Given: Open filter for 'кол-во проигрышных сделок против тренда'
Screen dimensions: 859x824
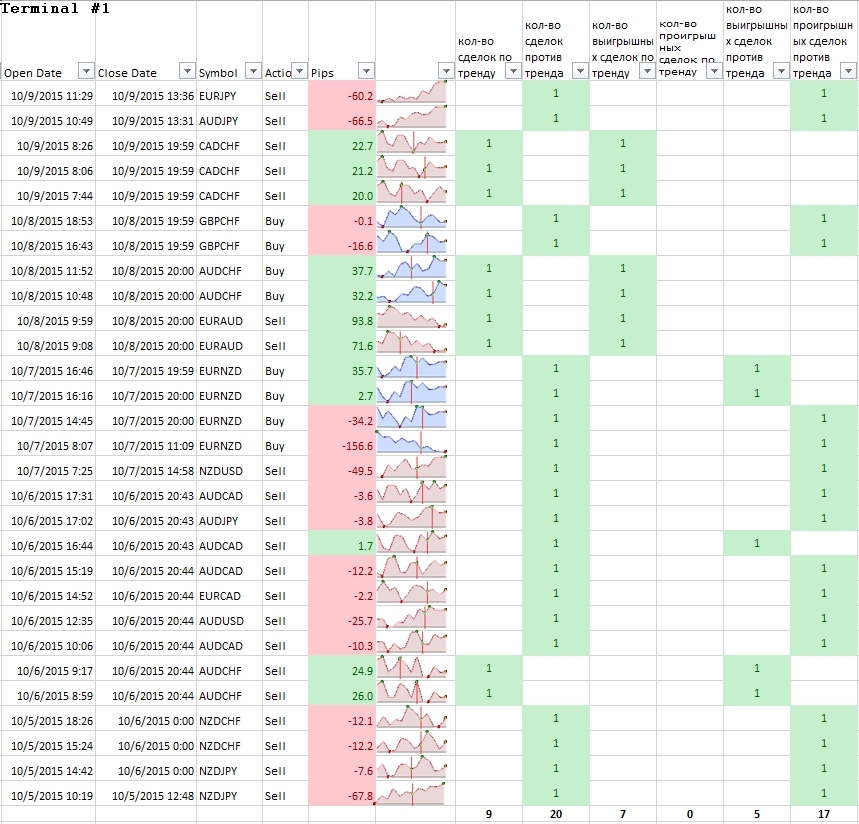Looking at the screenshot, I should 849,71.
